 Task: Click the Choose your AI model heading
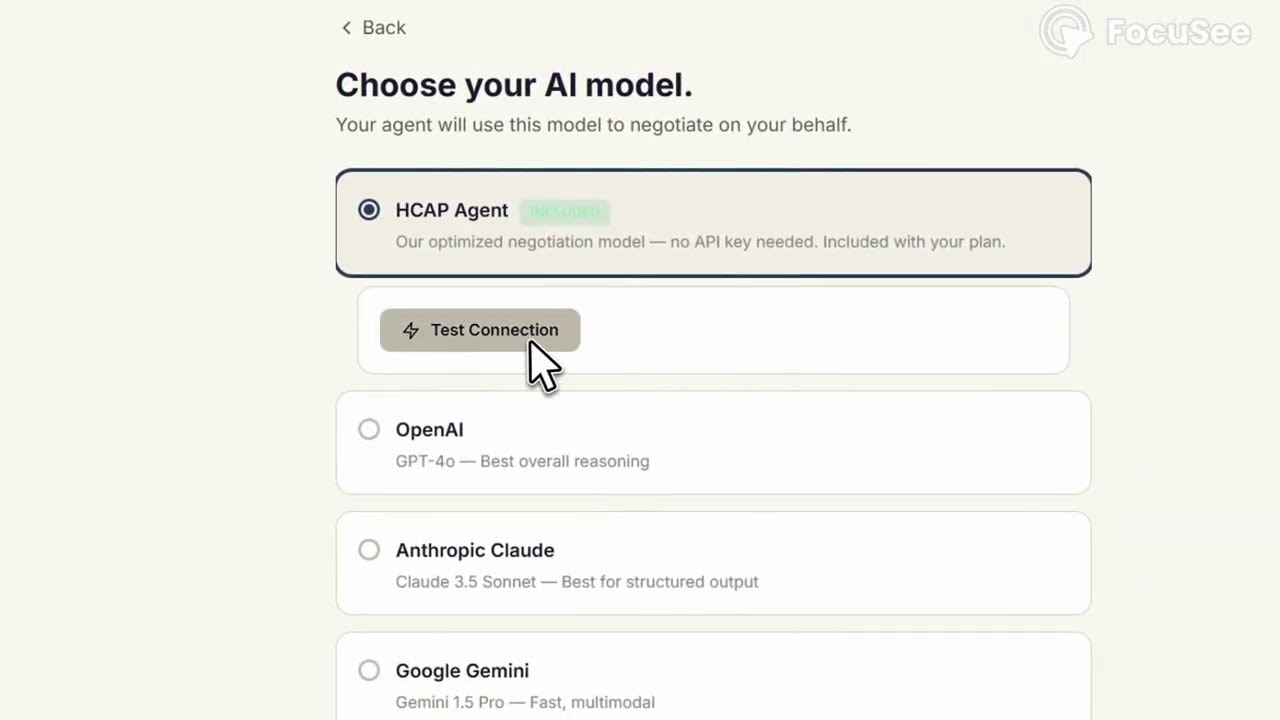(x=514, y=85)
